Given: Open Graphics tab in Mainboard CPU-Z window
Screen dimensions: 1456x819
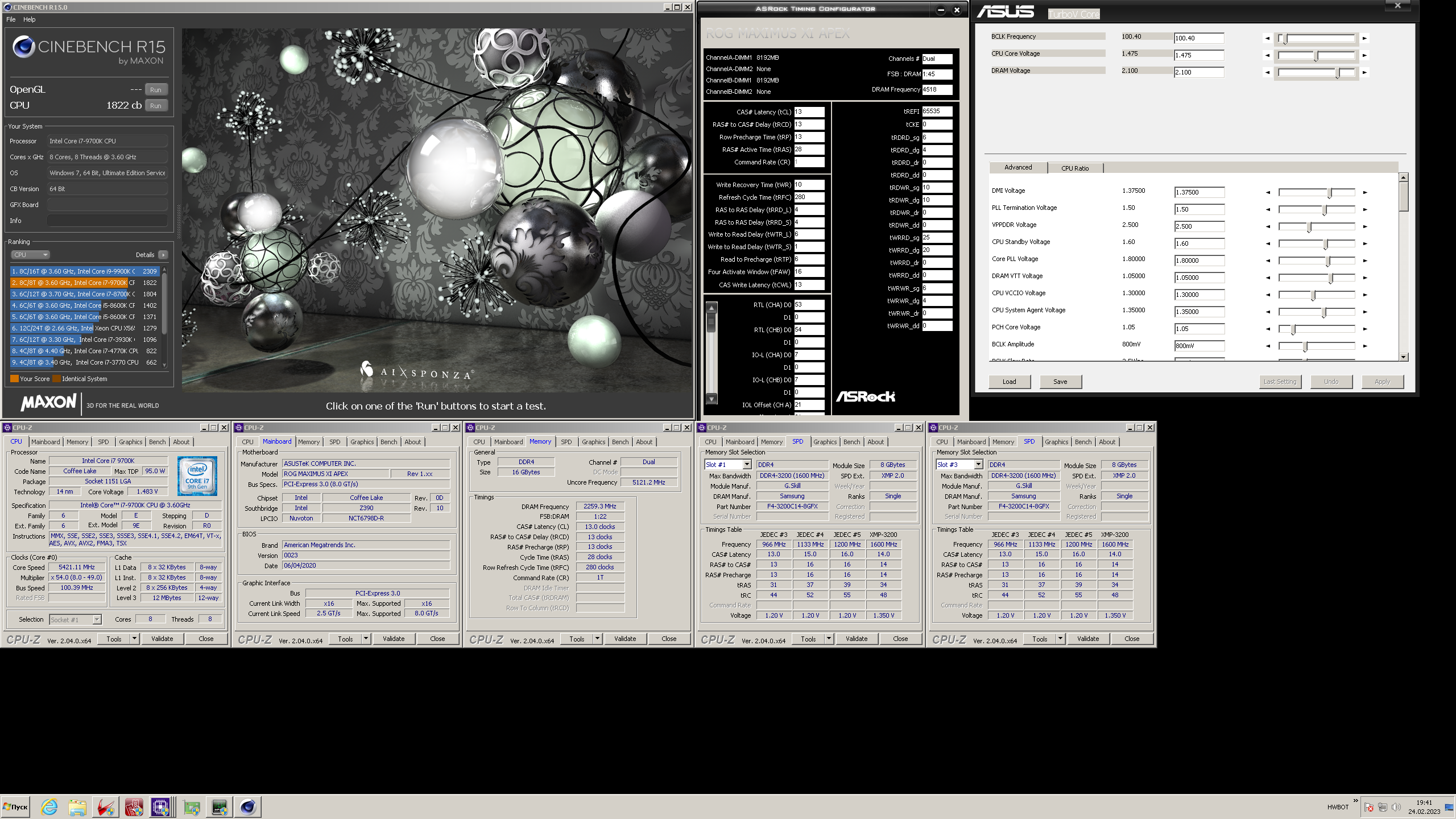Looking at the screenshot, I should coord(362,442).
